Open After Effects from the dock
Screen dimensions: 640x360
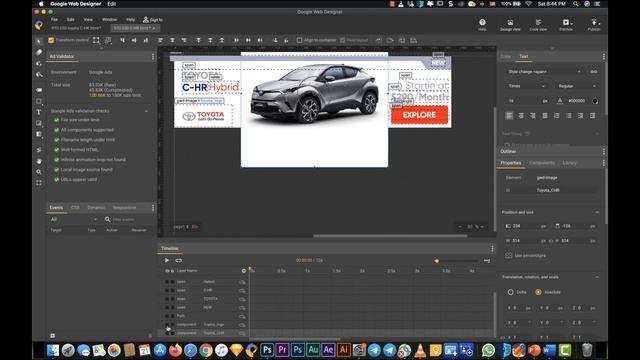tap(328, 350)
